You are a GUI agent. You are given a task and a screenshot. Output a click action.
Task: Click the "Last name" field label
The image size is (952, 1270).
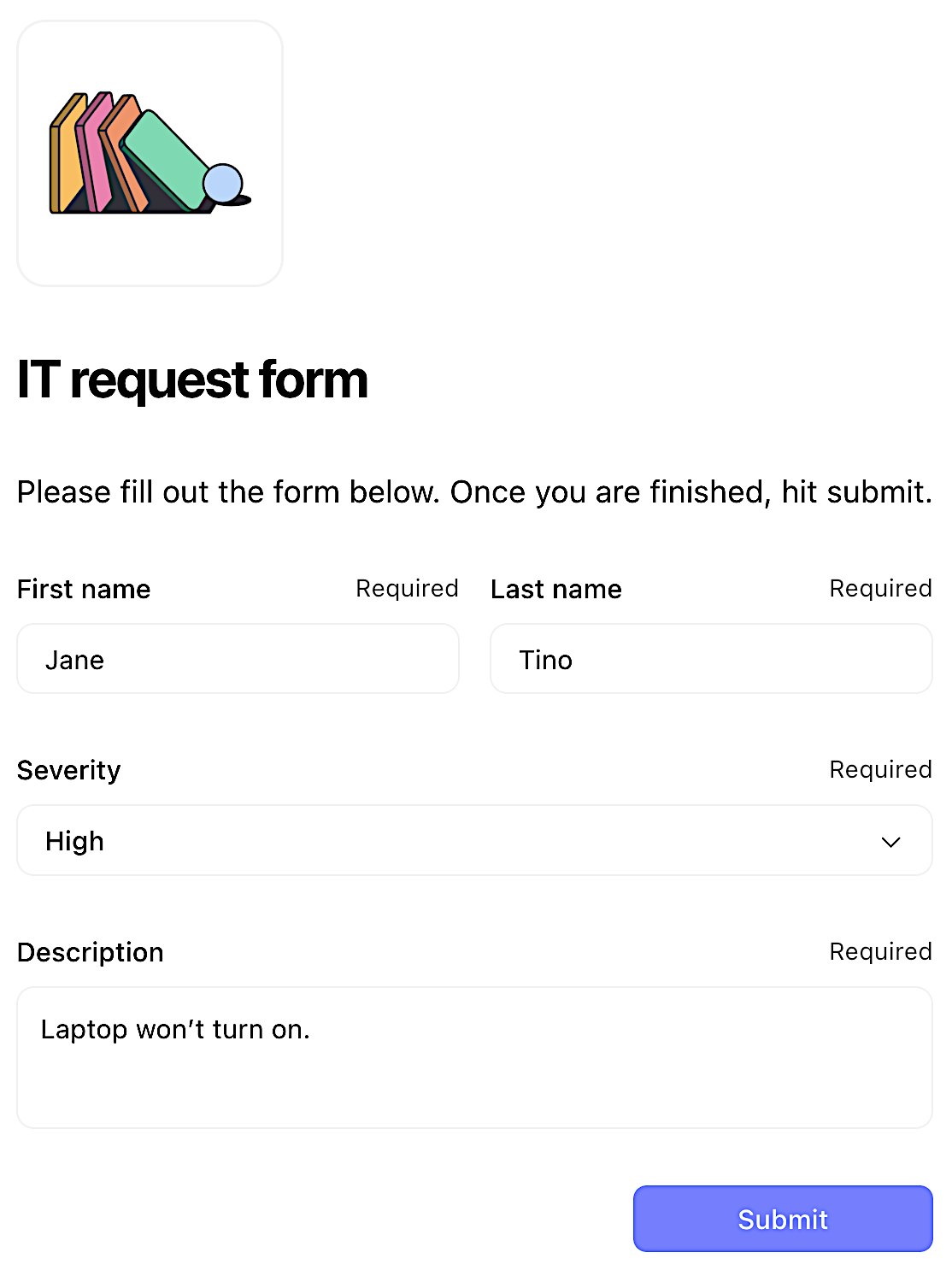[x=555, y=589]
